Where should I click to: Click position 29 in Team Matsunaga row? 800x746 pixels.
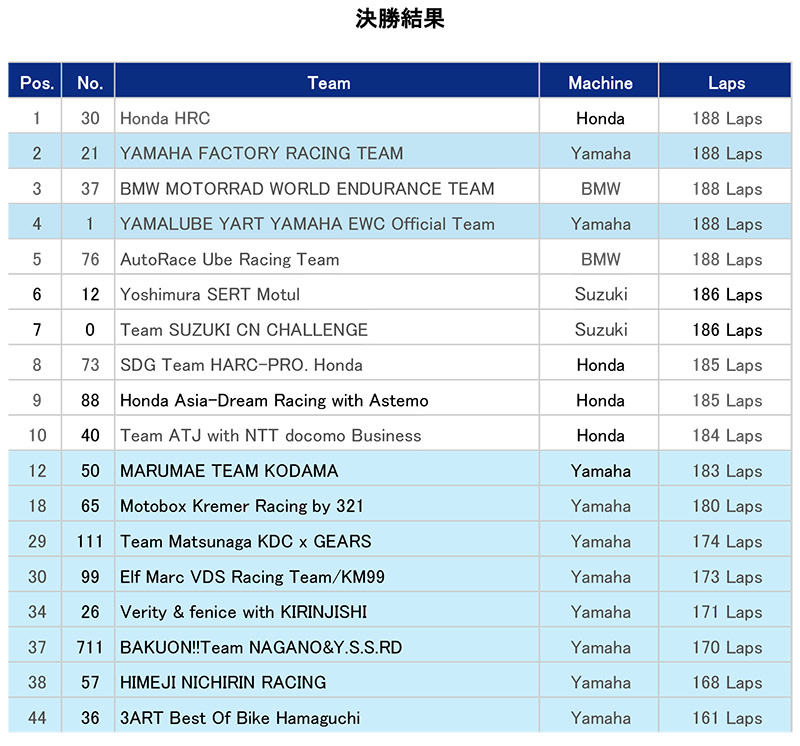point(35,541)
